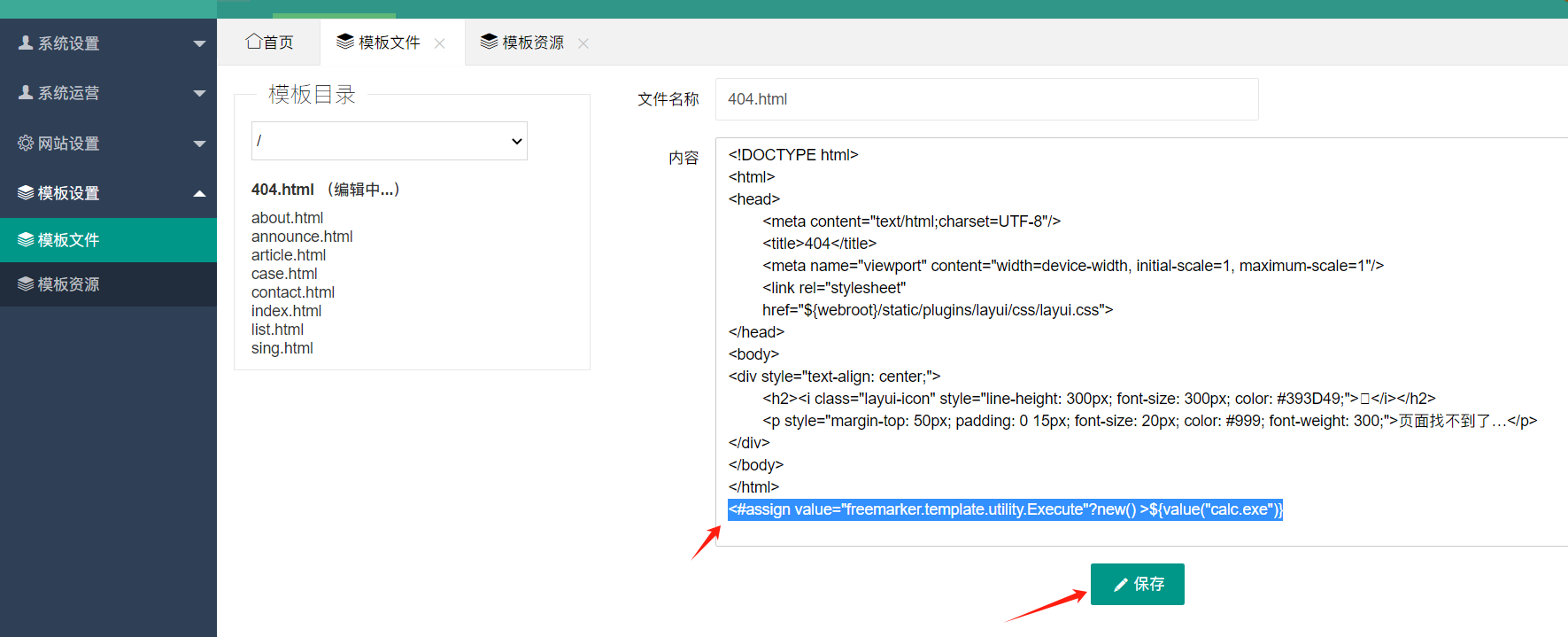Click the 模板目录 panel heading
The height and width of the screenshot is (637, 1568).
[312, 94]
